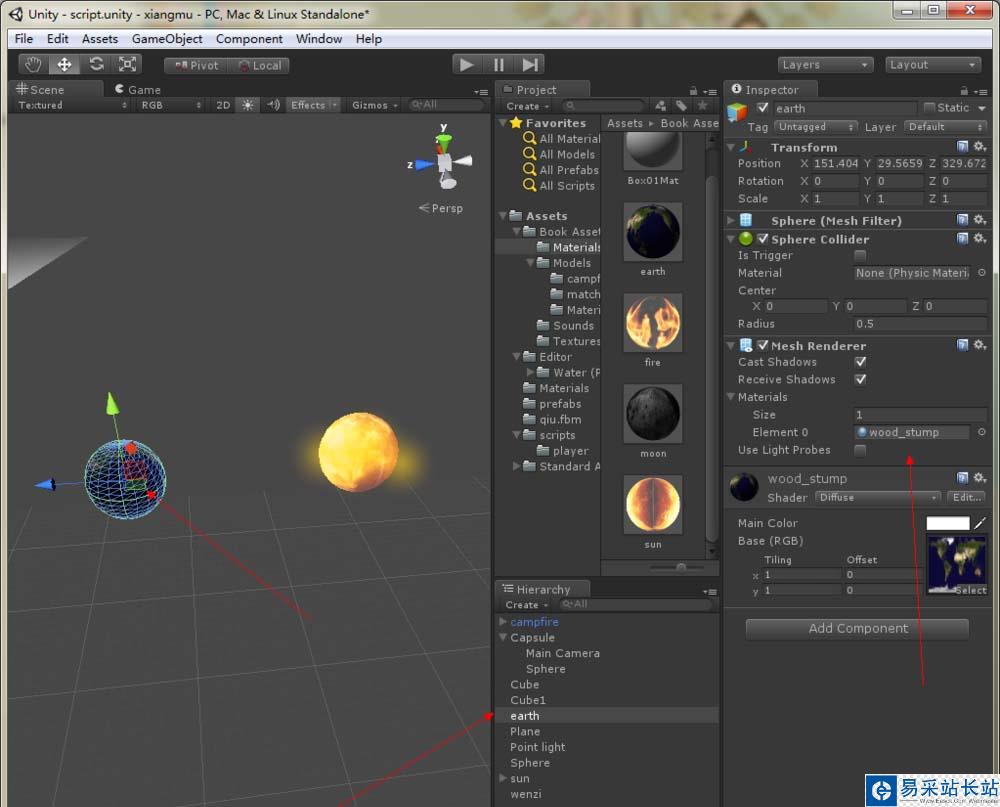Toggle Mesh Renderer enabled checkbox
Image resolution: width=1000 pixels, height=807 pixels.
click(763, 345)
